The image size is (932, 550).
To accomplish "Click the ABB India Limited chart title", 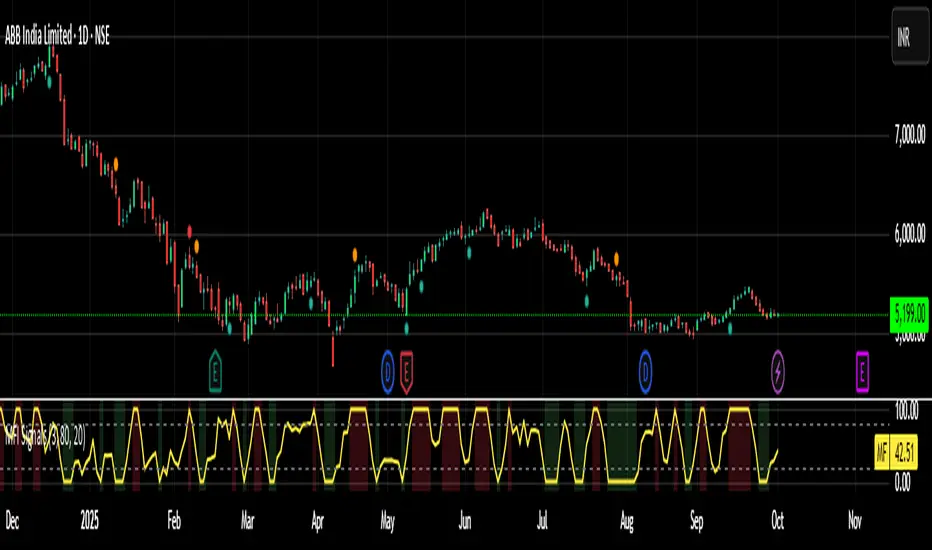I will [57, 37].
